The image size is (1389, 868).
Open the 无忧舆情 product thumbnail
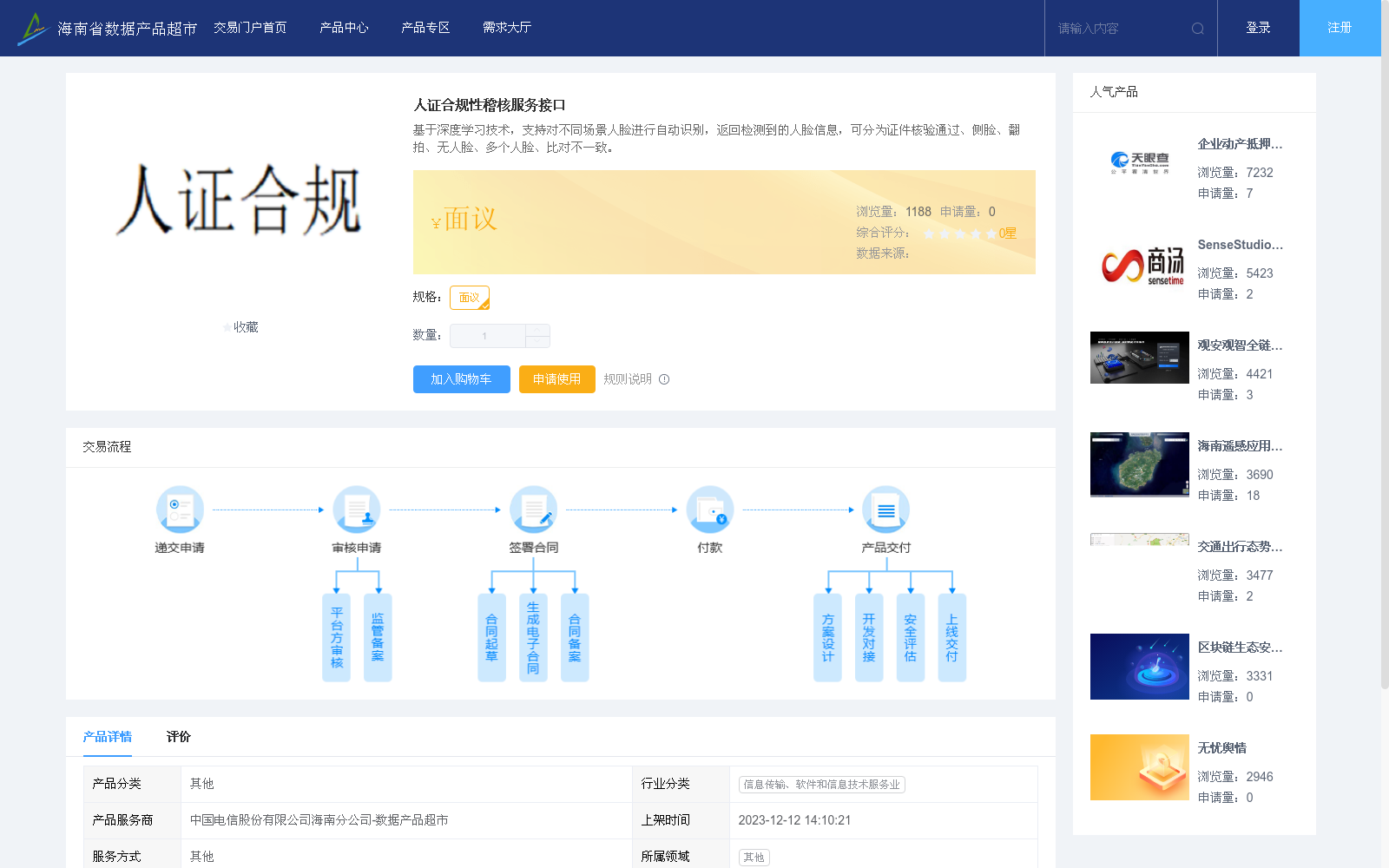point(1140,767)
